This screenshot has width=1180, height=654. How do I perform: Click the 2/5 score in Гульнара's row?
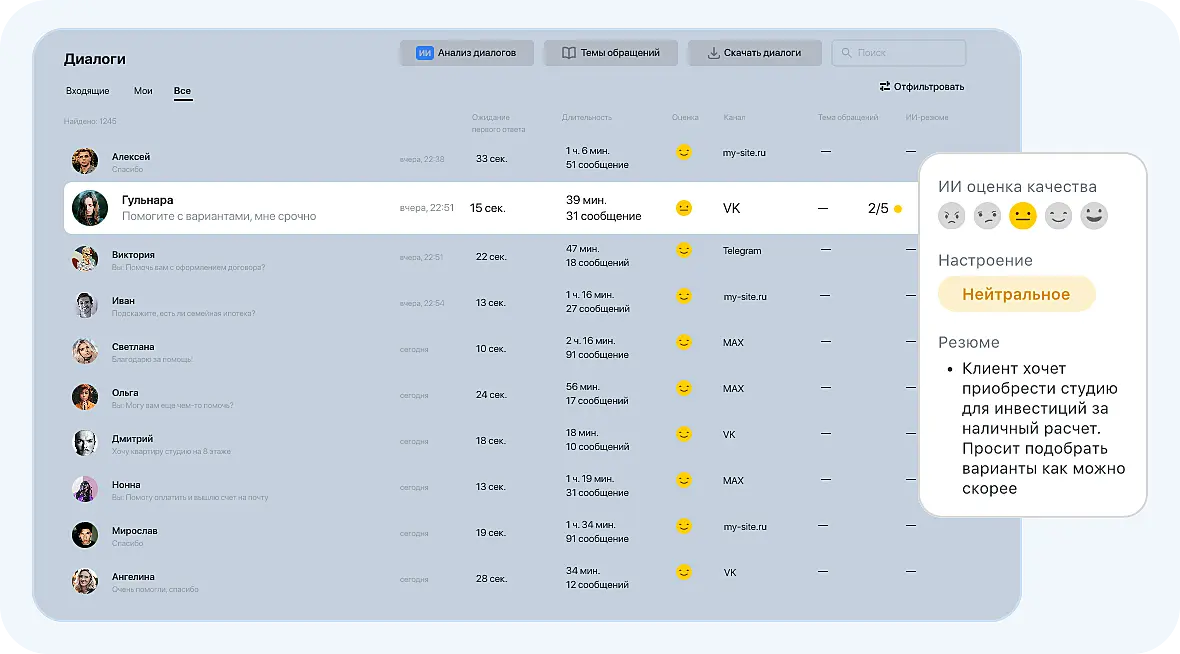tap(878, 208)
